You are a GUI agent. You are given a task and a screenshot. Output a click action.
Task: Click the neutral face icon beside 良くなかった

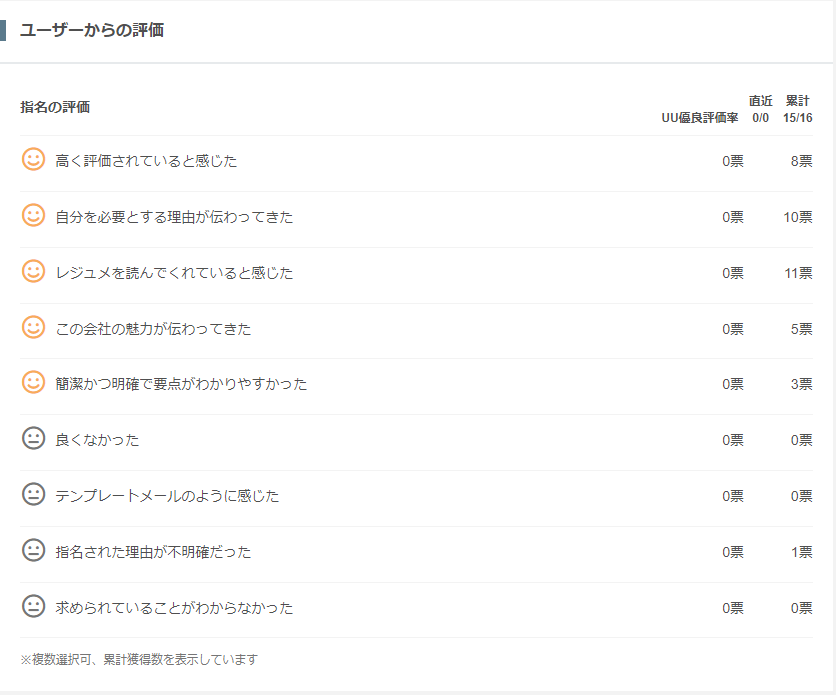coord(33,438)
